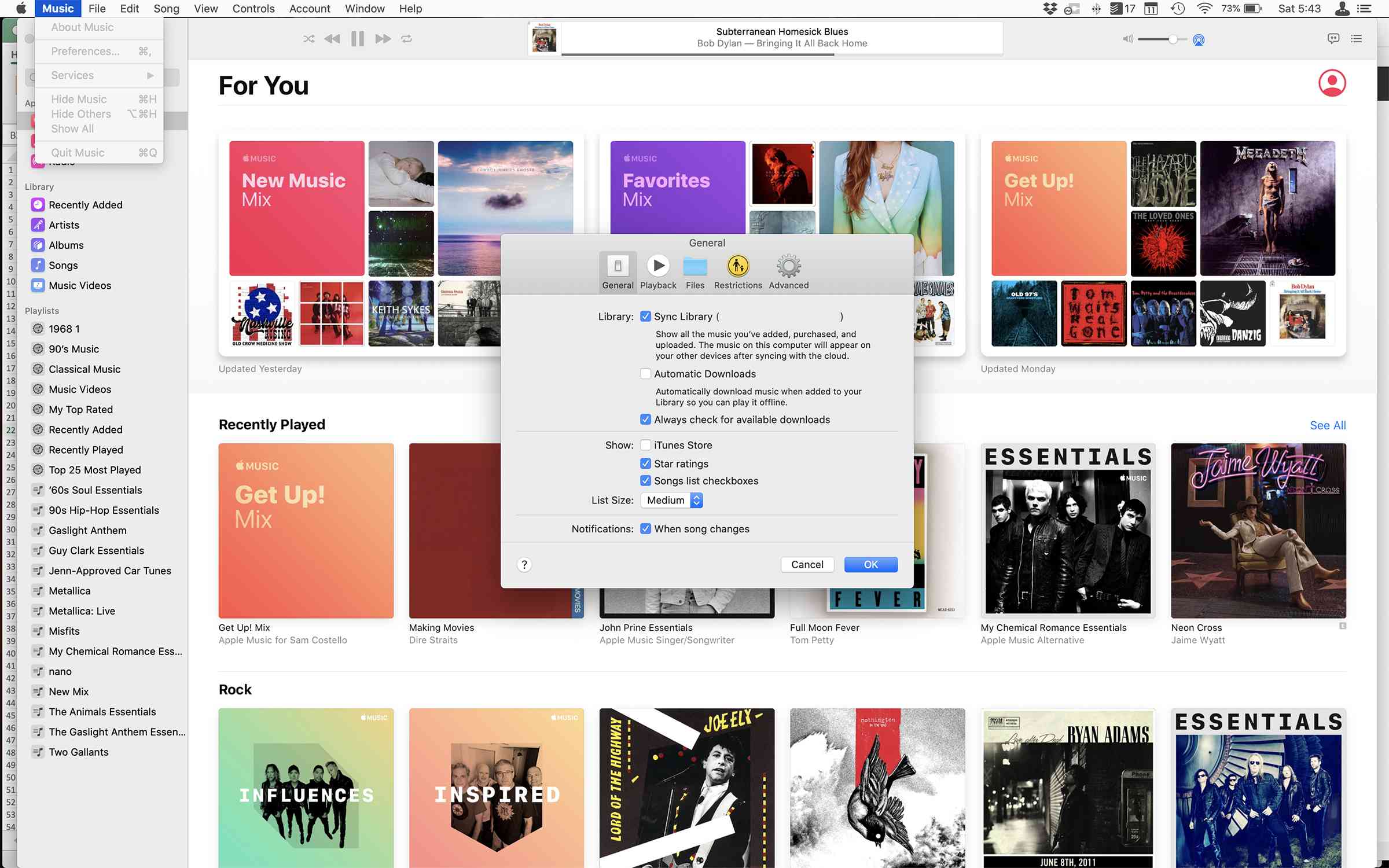Open My Chemical Romance Essentials cover
Viewport: 1389px width, 868px height.
tap(1068, 531)
